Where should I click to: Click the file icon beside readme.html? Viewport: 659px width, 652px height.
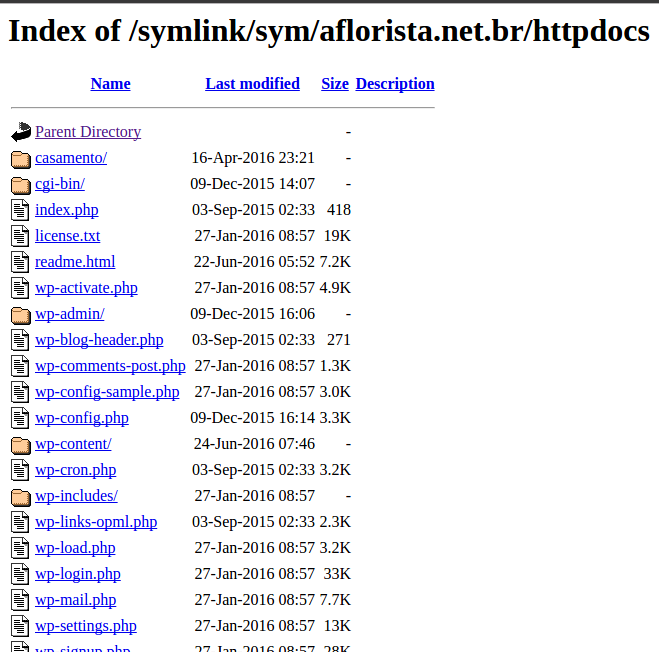(20, 262)
